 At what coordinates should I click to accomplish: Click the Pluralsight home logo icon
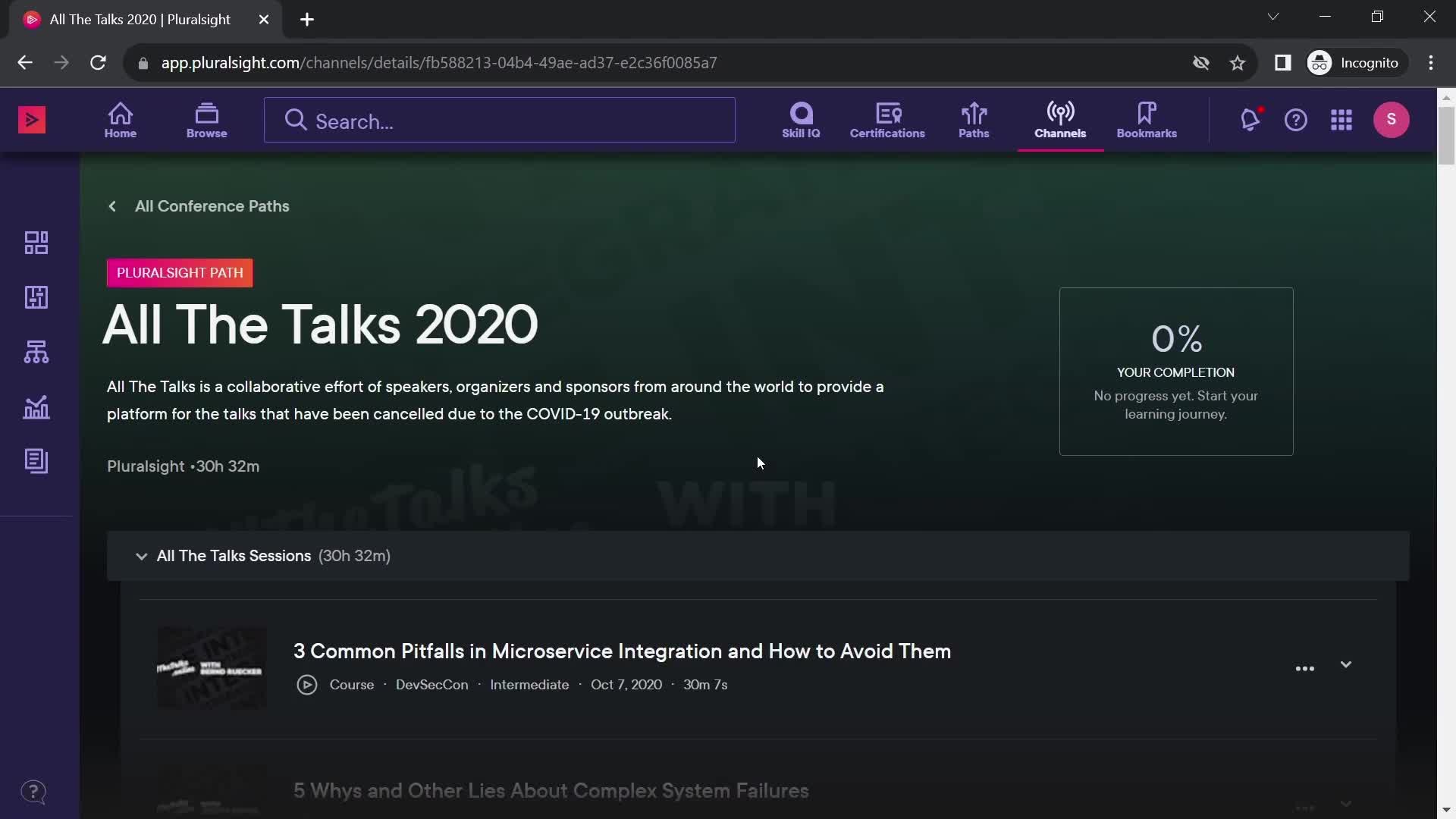tap(32, 120)
